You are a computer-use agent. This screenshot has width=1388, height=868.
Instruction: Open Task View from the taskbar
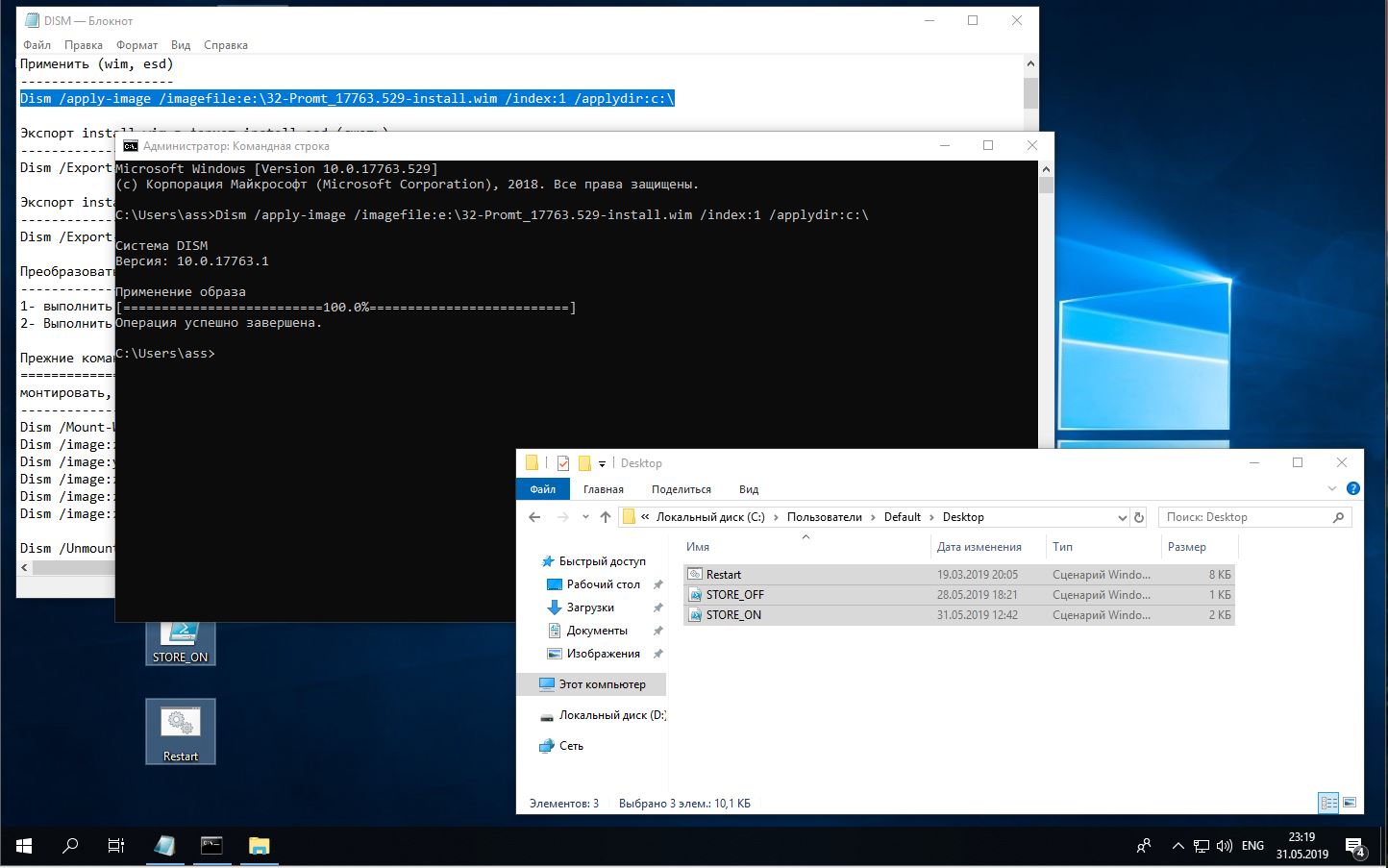pyautogui.click(x=115, y=846)
